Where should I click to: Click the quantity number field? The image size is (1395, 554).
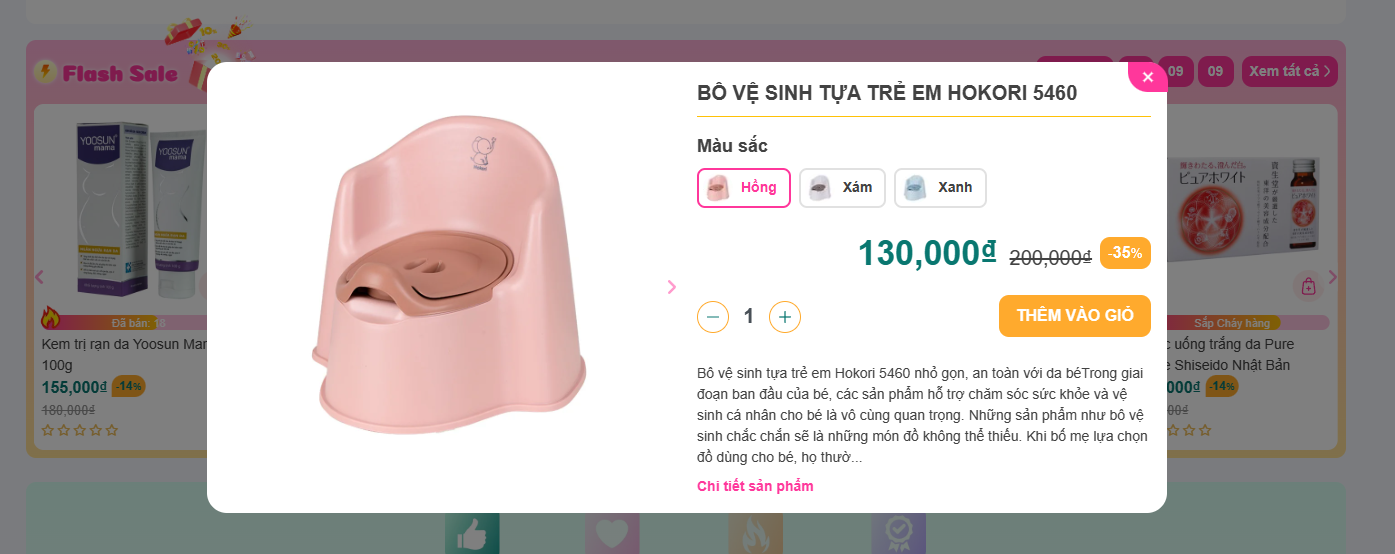point(749,317)
